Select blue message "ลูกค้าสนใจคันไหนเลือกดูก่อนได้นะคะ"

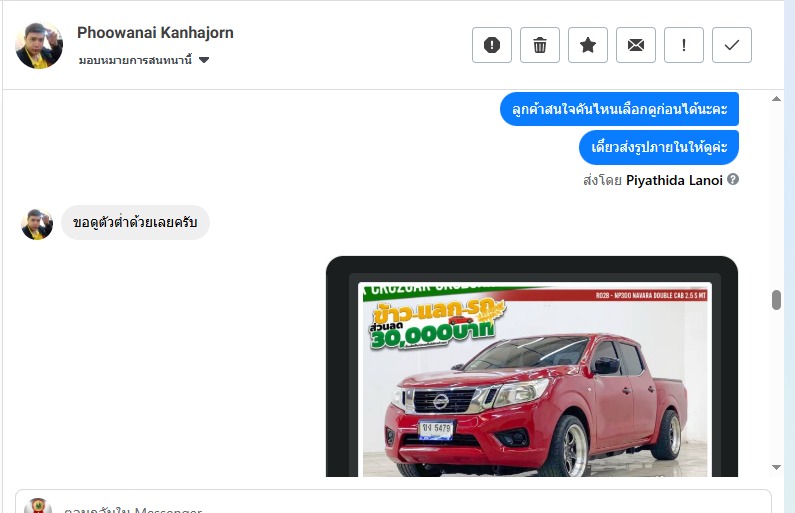click(619, 109)
